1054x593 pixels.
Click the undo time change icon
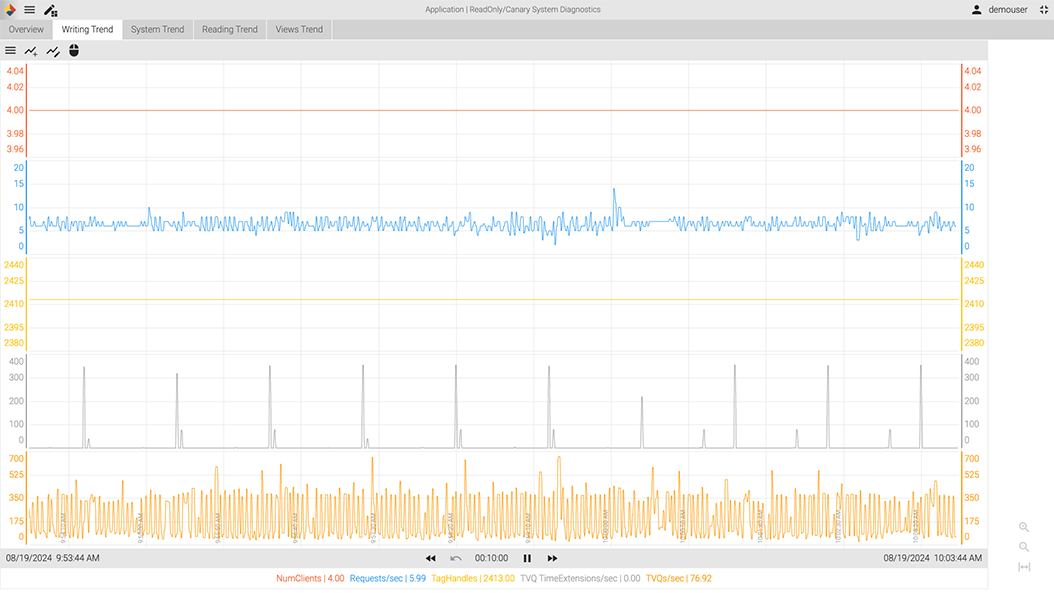coord(456,559)
